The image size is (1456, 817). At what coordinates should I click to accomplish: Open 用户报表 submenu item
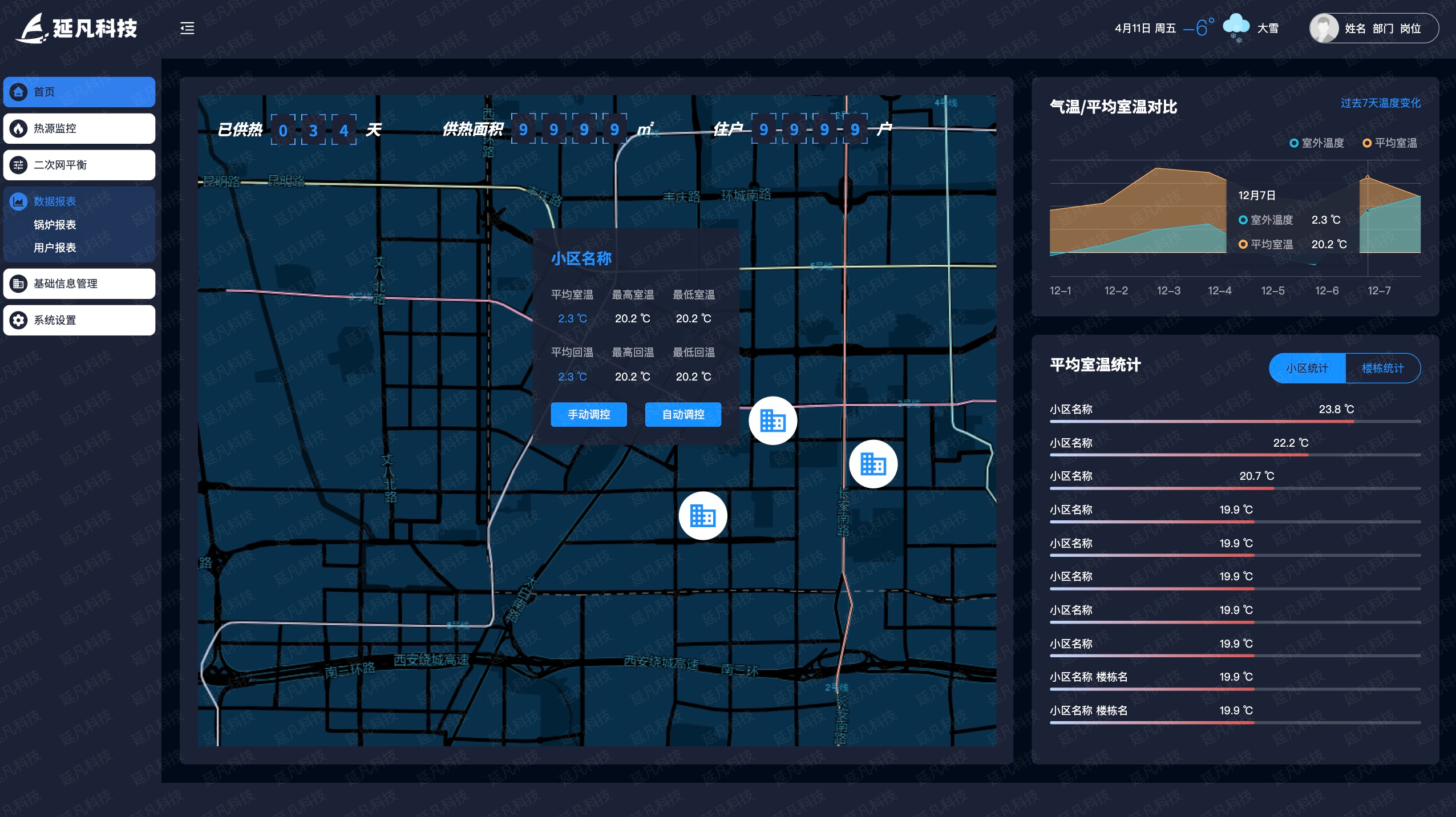[x=55, y=248]
